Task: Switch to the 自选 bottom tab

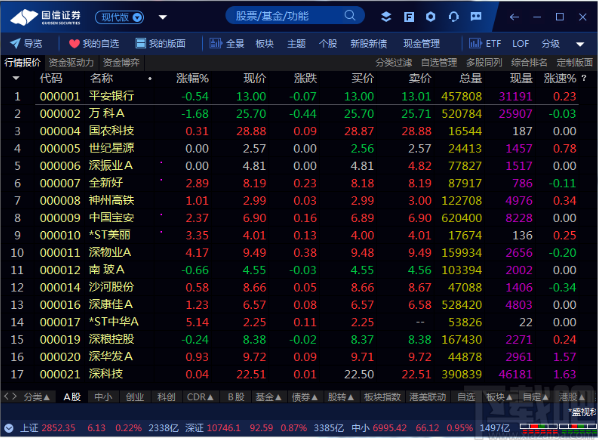Action: point(466,397)
